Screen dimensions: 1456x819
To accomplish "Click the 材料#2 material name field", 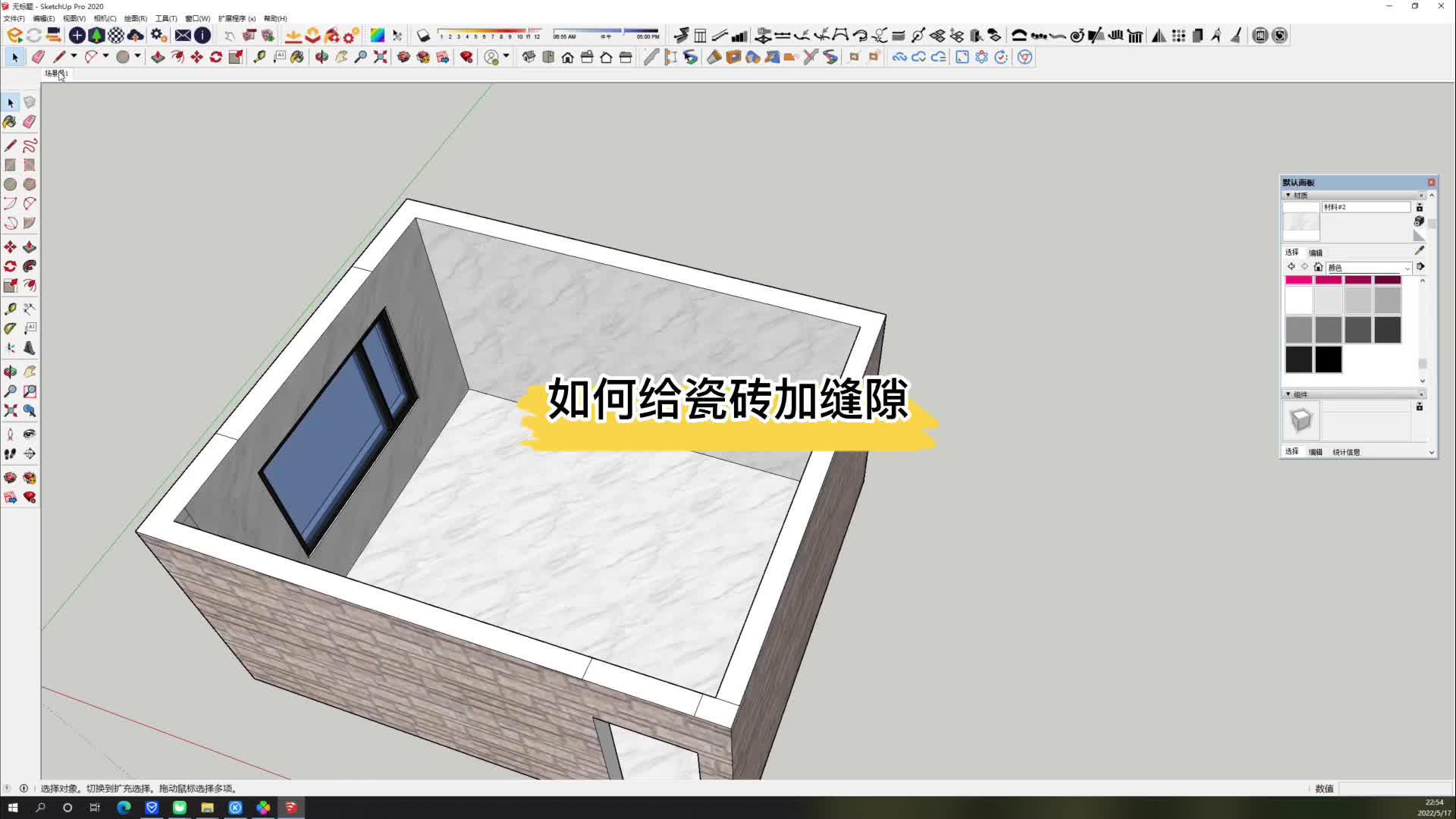I will click(x=1365, y=206).
